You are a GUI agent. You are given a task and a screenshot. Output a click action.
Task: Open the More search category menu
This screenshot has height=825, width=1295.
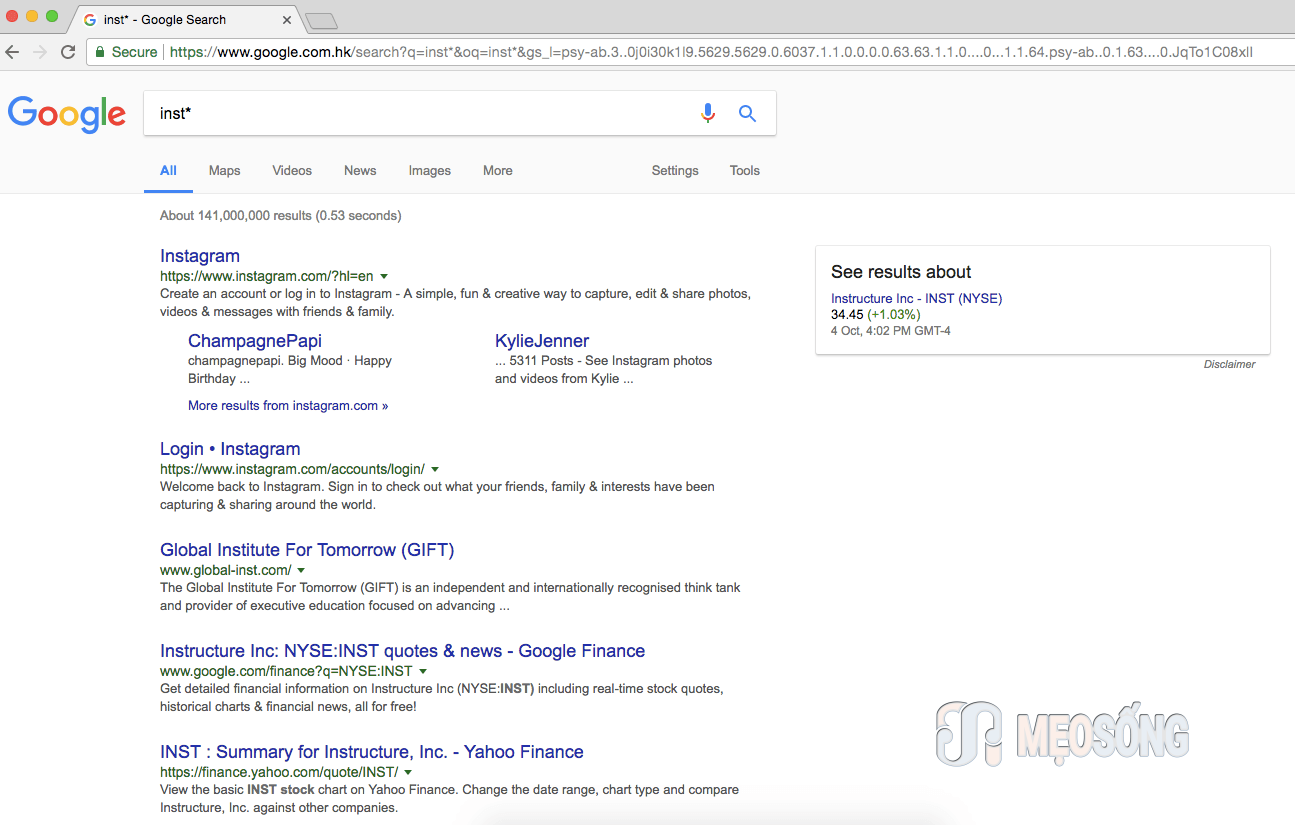497,171
